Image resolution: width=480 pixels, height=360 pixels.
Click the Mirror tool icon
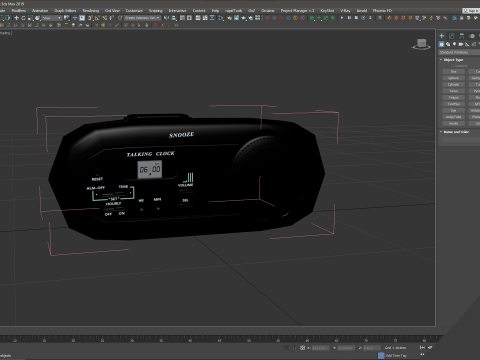166,18
